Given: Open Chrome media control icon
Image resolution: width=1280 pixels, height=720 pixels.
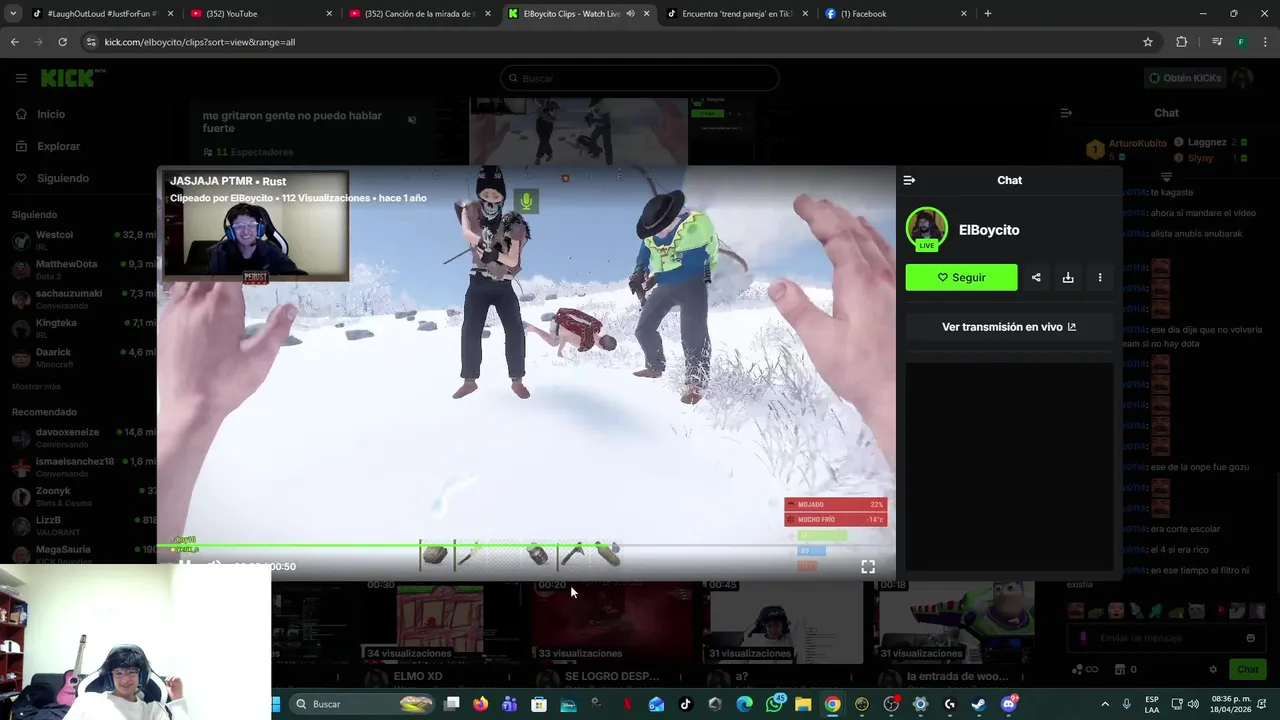Looking at the screenshot, I should (1217, 42).
